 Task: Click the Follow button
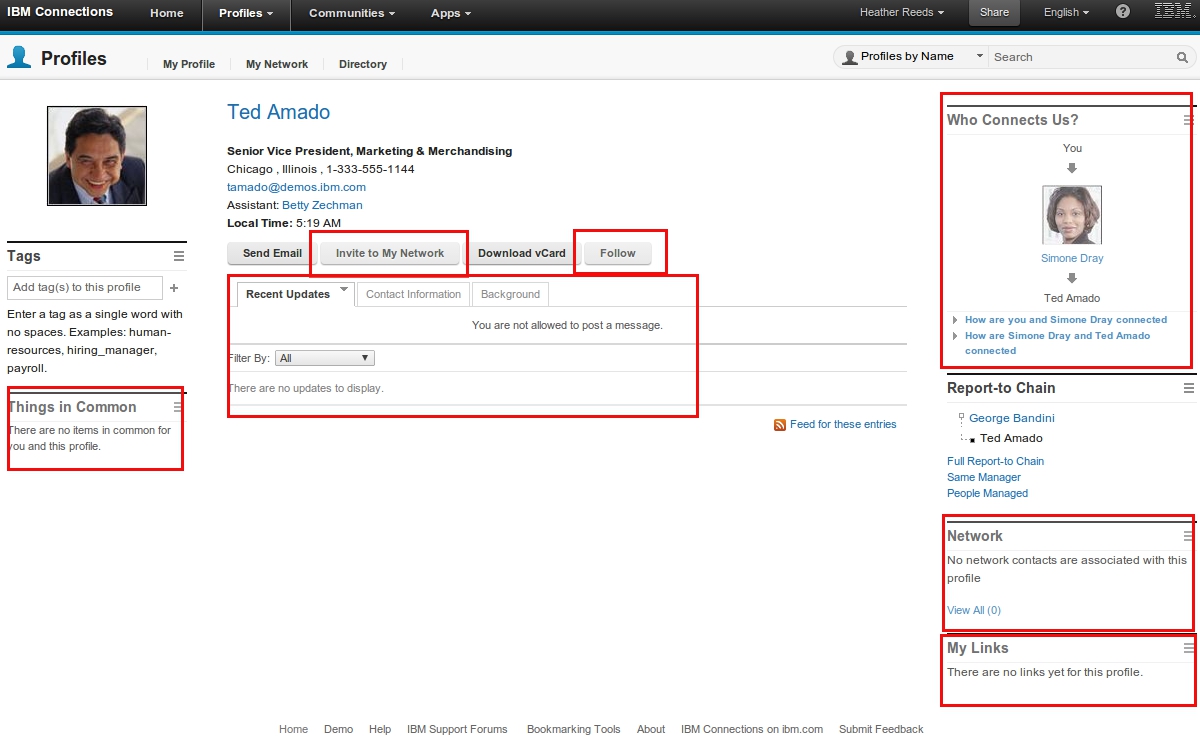click(617, 253)
